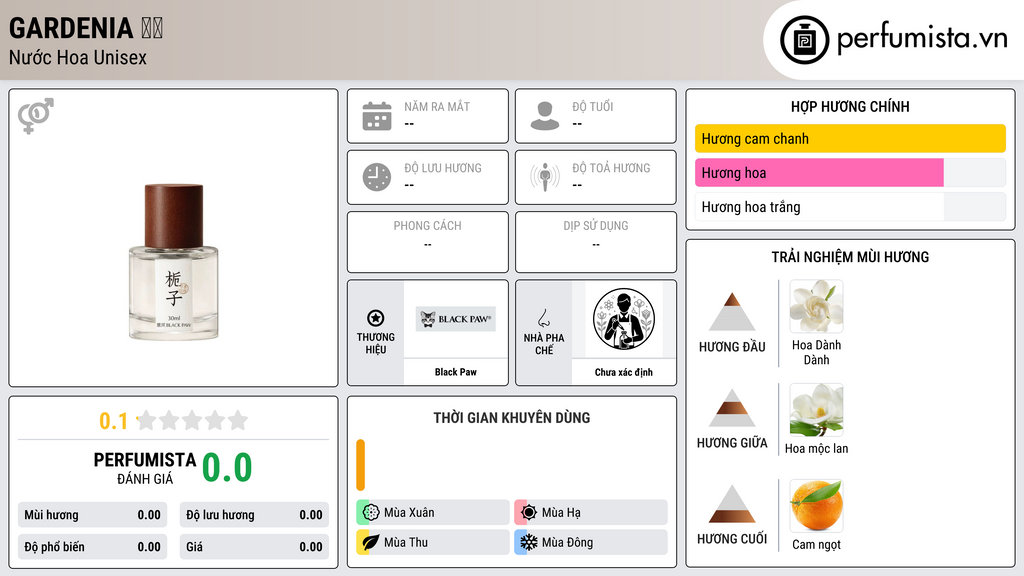Click the Gardenia perfume bottle image
This screenshot has height=576, width=1024.
click(173, 262)
